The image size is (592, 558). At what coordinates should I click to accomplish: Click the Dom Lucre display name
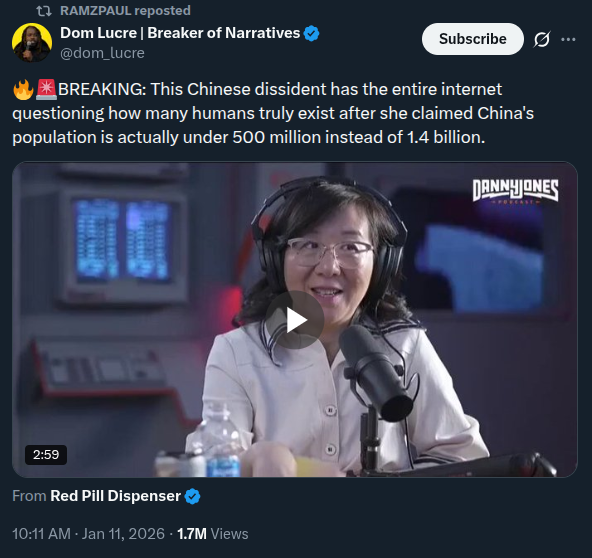point(180,33)
